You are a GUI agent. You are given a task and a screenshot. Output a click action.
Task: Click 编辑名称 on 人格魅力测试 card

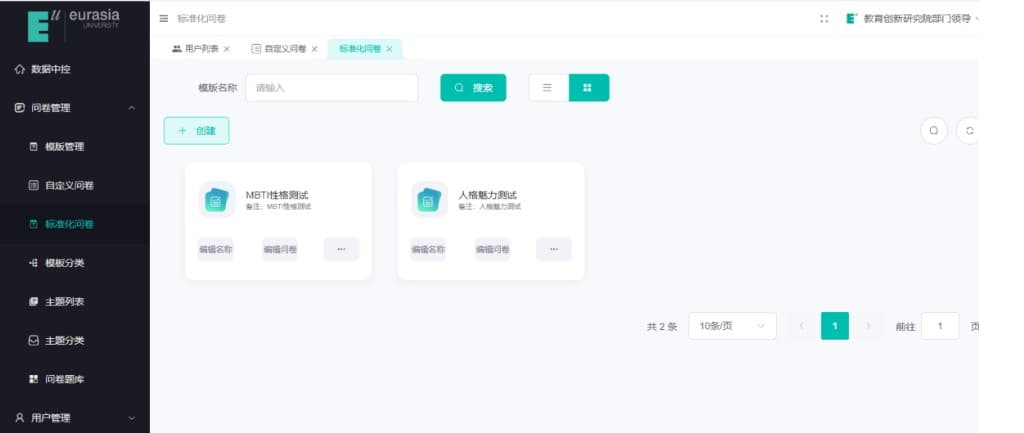(x=428, y=249)
